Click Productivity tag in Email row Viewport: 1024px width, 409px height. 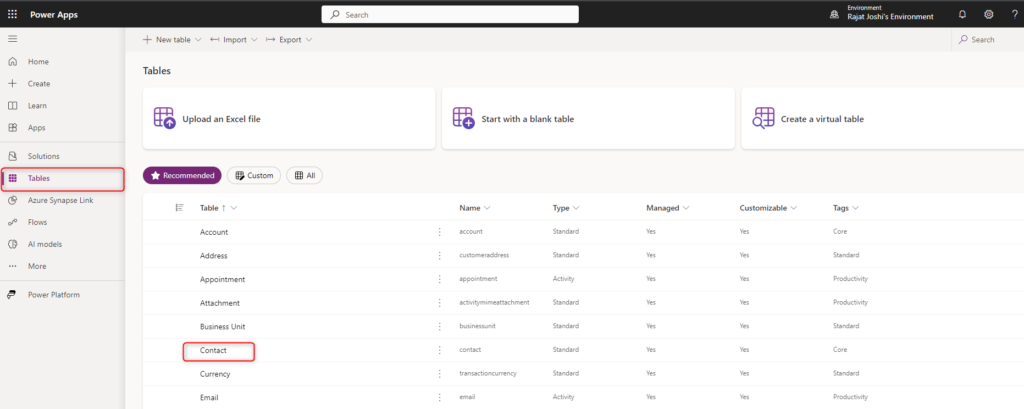850,397
